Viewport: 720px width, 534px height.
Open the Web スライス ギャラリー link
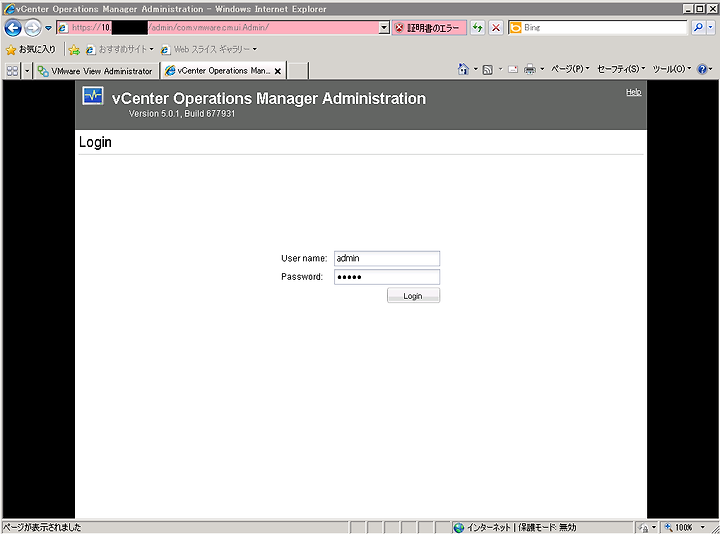[x=209, y=49]
